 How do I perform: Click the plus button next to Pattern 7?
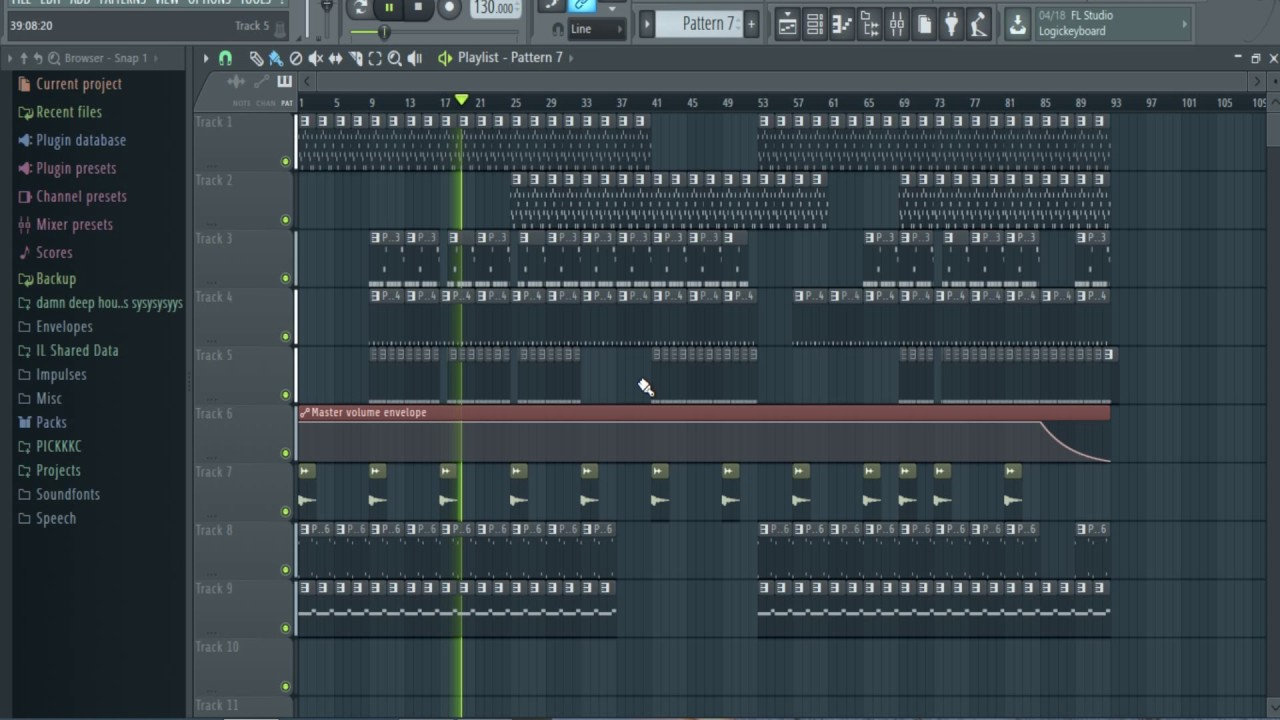751,24
